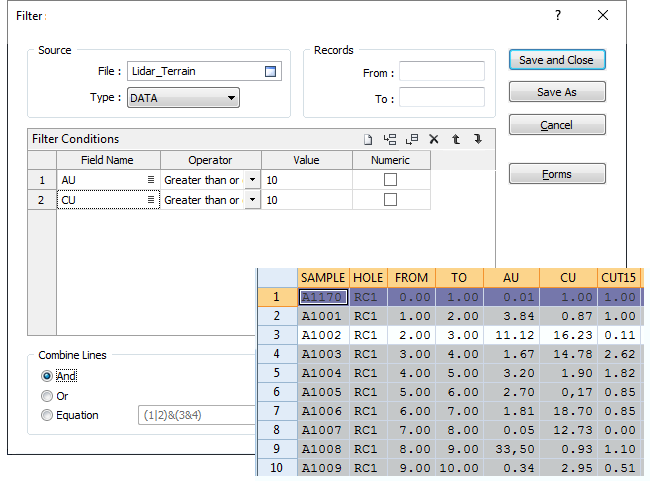Click the Save and Close button

point(556,60)
